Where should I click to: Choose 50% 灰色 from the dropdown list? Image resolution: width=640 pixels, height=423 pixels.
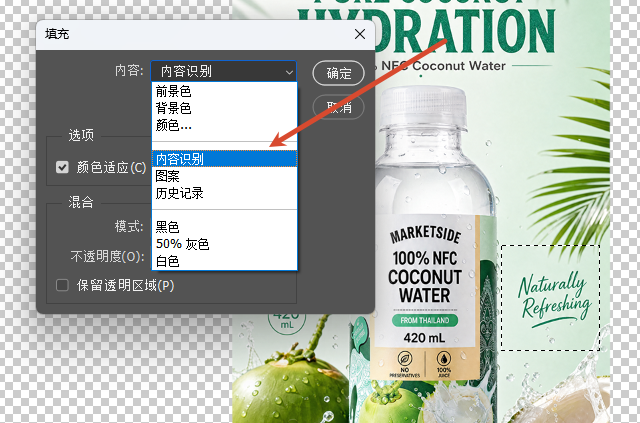pyautogui.click(x=224, y=244)
